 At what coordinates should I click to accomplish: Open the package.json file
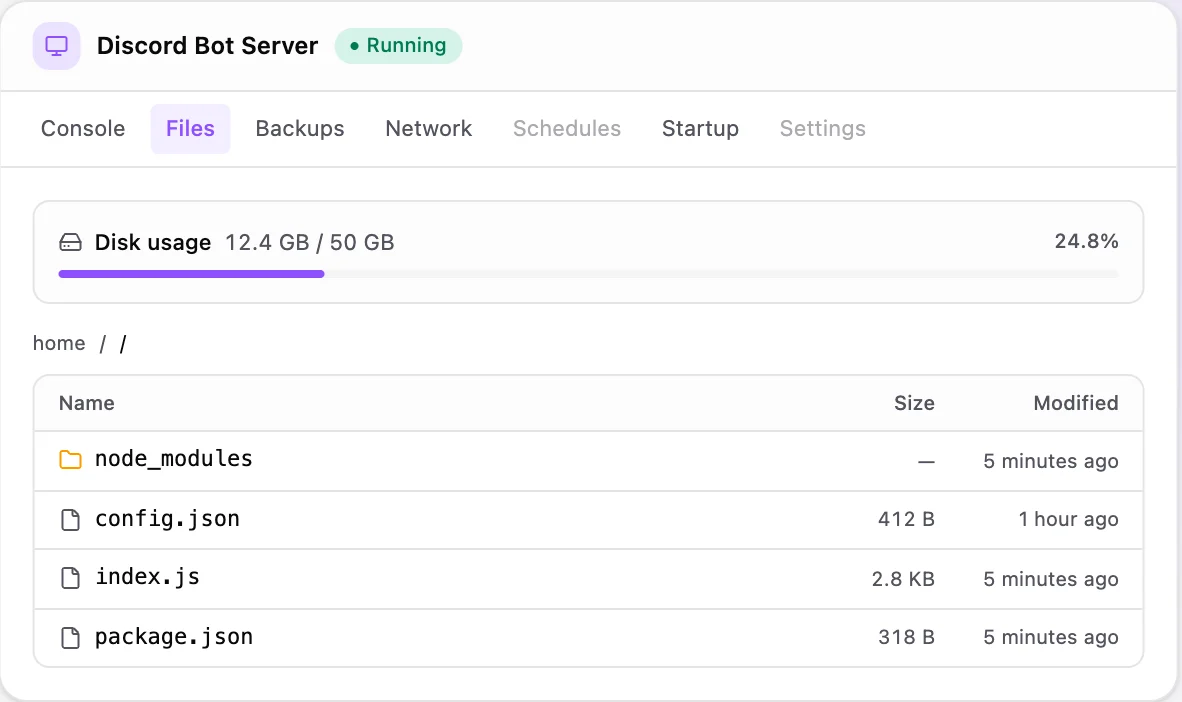(174, 636)
